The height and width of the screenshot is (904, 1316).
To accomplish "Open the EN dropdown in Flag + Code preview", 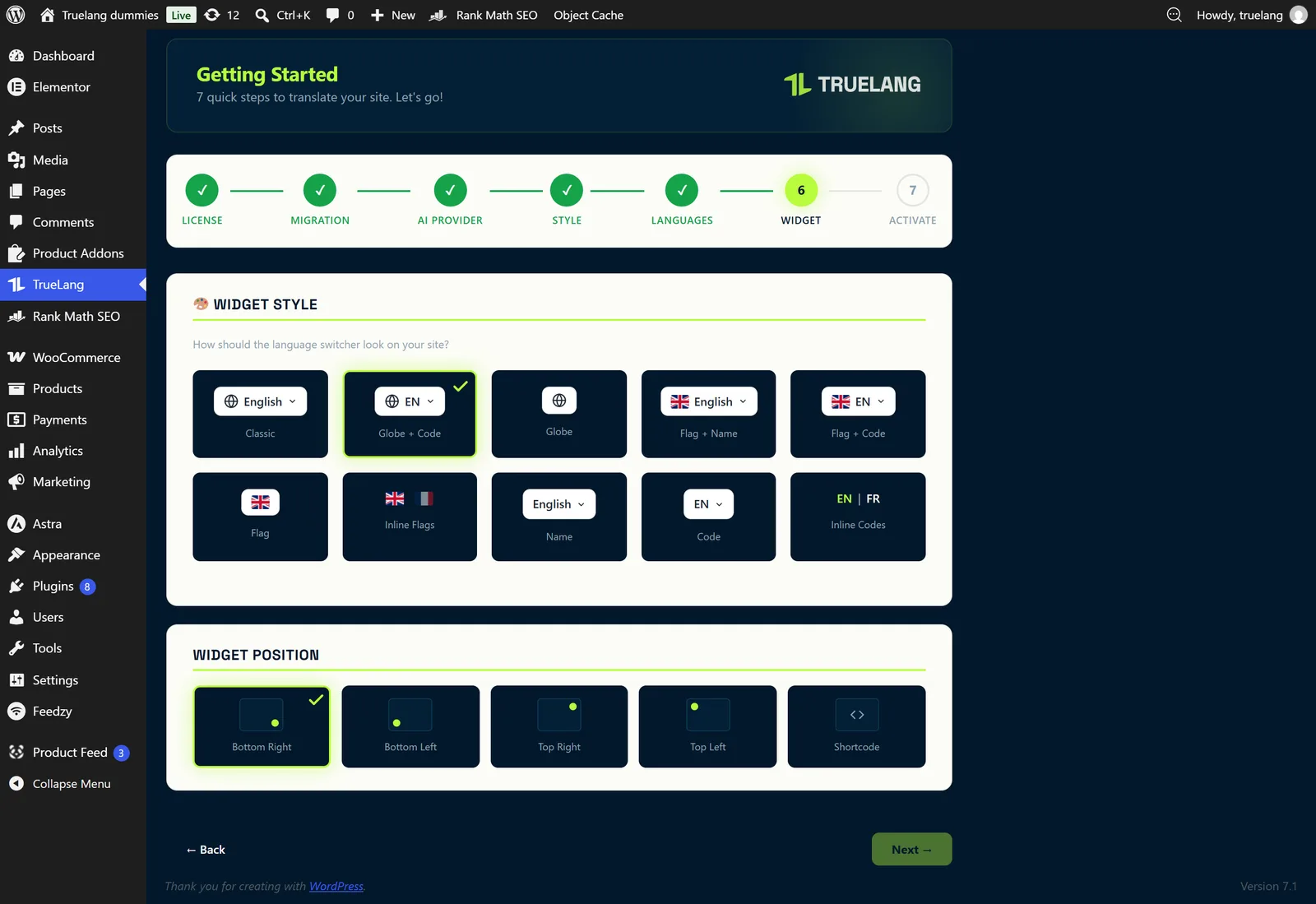I will [858, 401].
